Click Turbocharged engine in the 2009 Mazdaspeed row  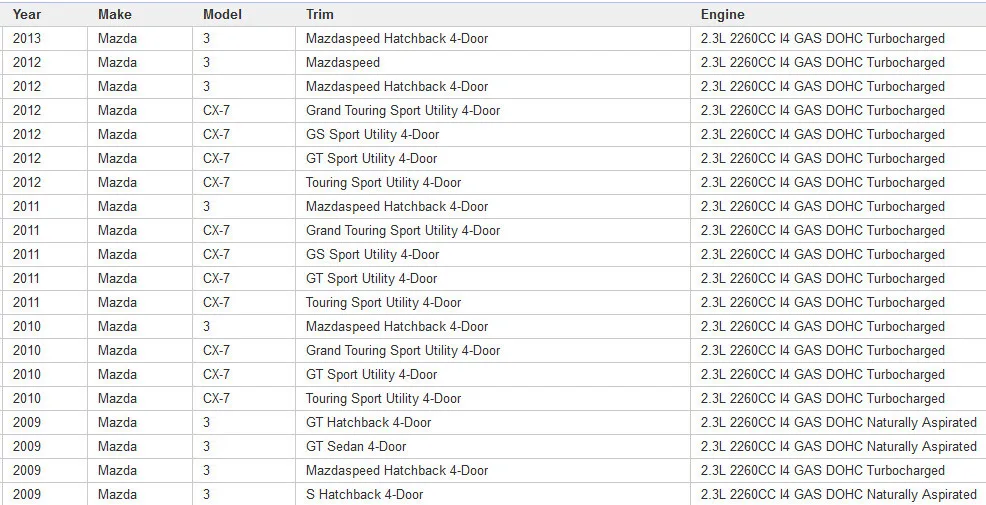(838, 470)
